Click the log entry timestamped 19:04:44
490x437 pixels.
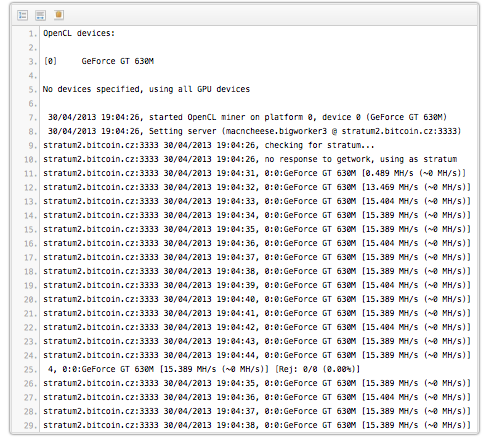click(x=257, y=355)
